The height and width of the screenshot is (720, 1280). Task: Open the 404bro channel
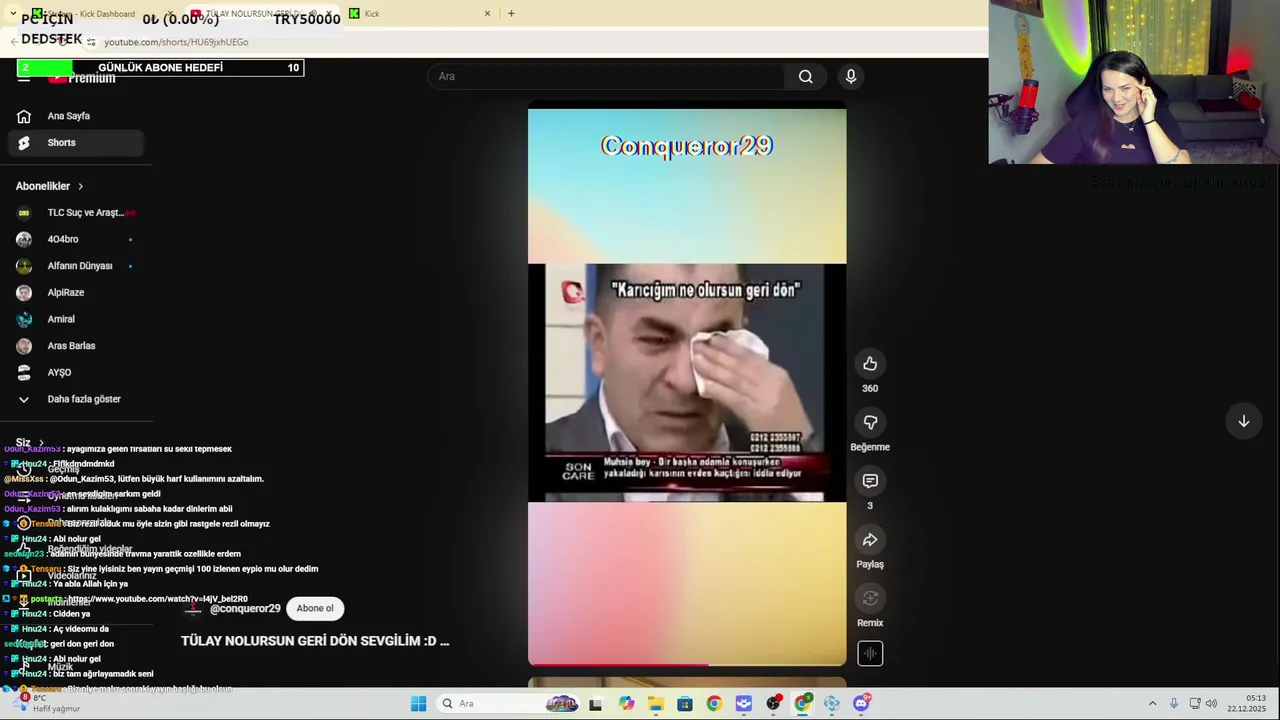tap(75, 239)
